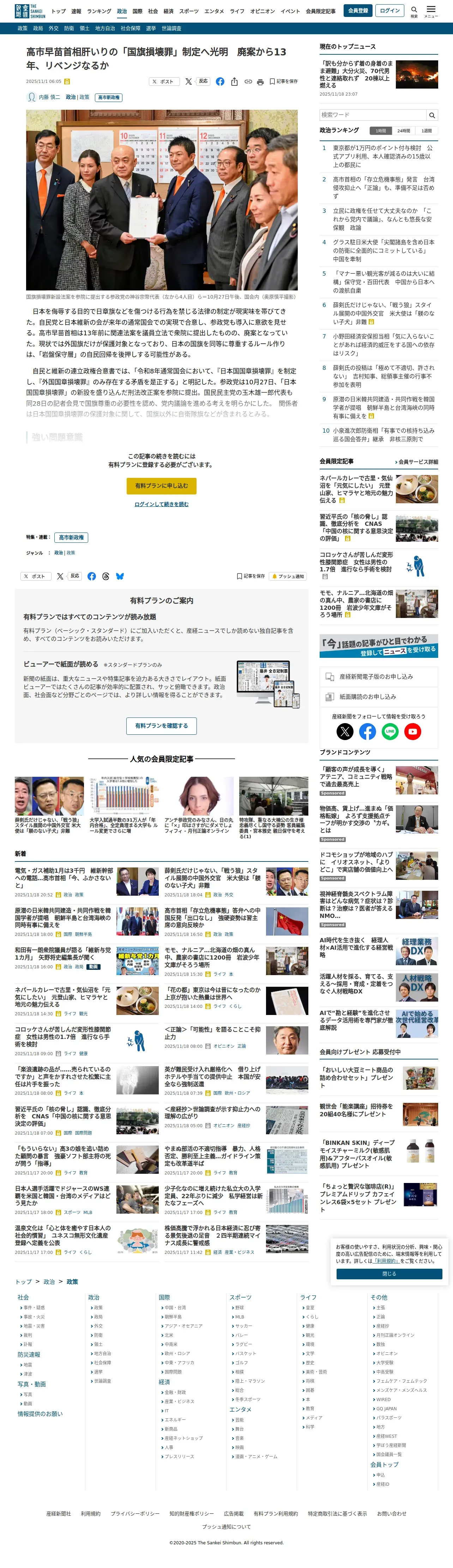This screenshot has height=1568, width=453.
Task: Click the 高市新政権 tag beside the author
Action: 108,97
